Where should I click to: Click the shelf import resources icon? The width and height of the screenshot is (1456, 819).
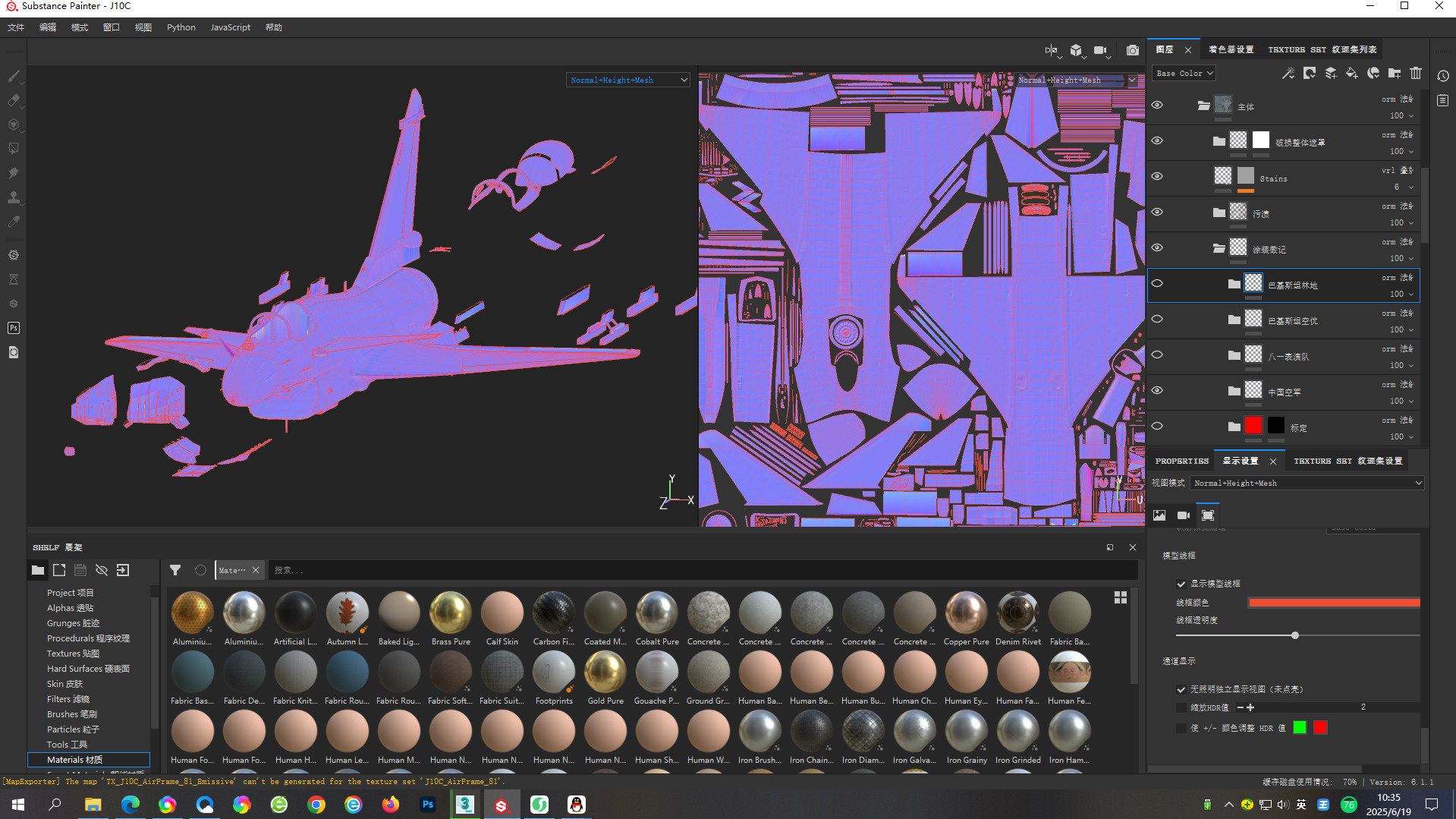[123, 570]
